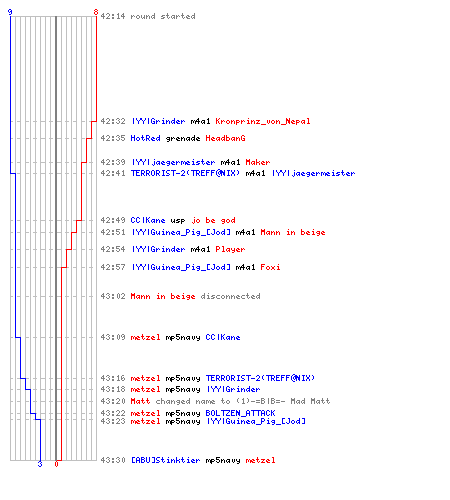Click the blue team count 9 at chart top
Viewport: 450px width, 500px height.
[x=10, y=12]
